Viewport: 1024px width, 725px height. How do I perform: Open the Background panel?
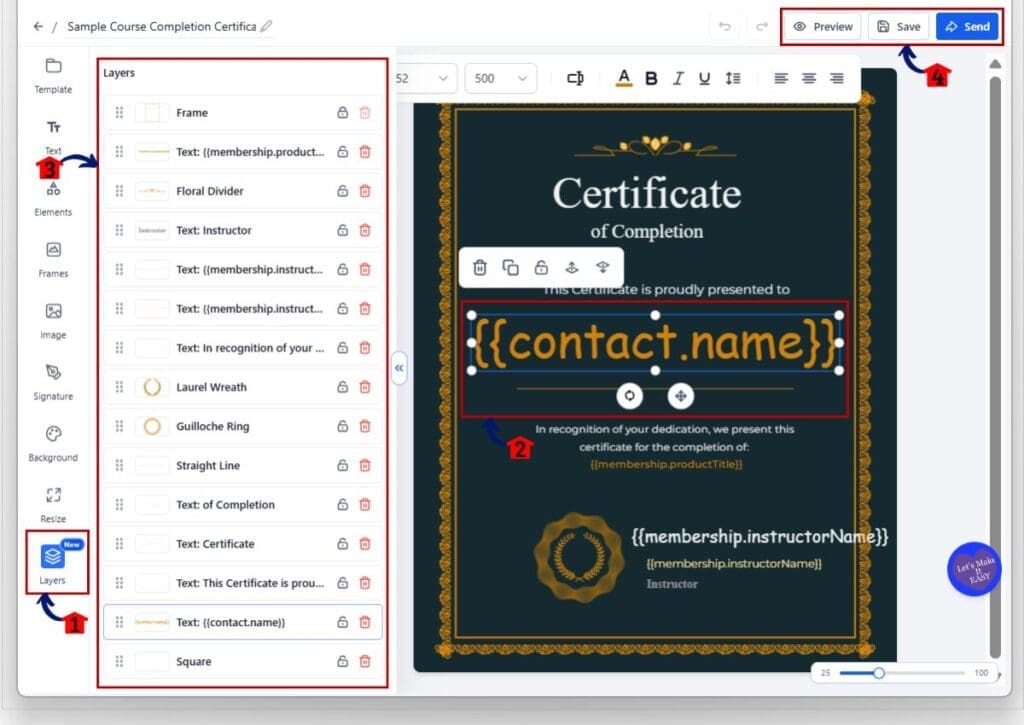[53, 444]
